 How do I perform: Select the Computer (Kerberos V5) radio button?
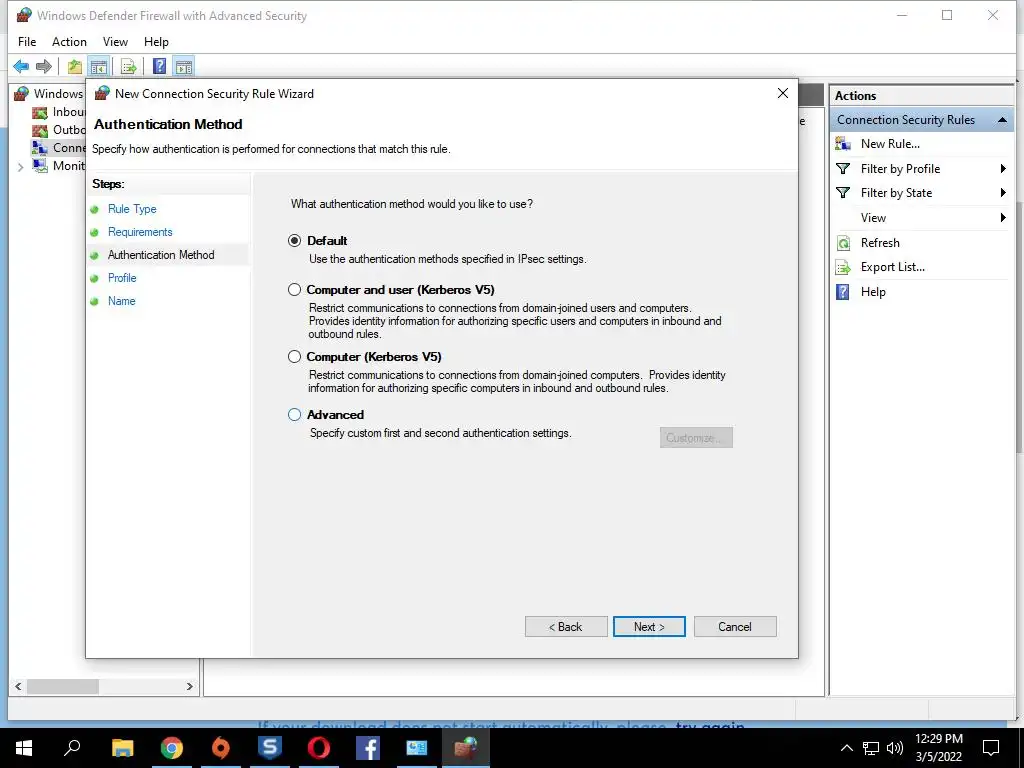coord(295,357)
